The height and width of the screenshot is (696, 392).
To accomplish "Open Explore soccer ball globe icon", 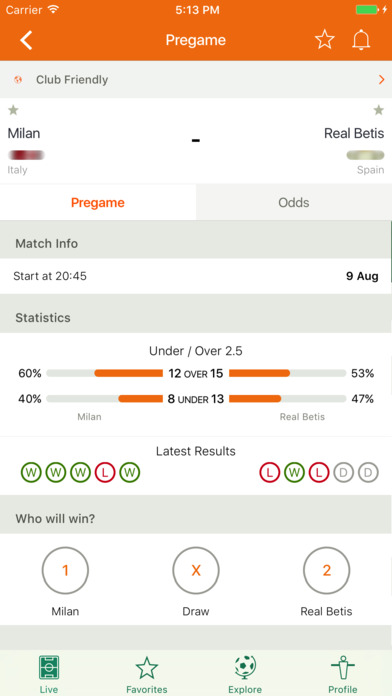I will click(245, 668).
